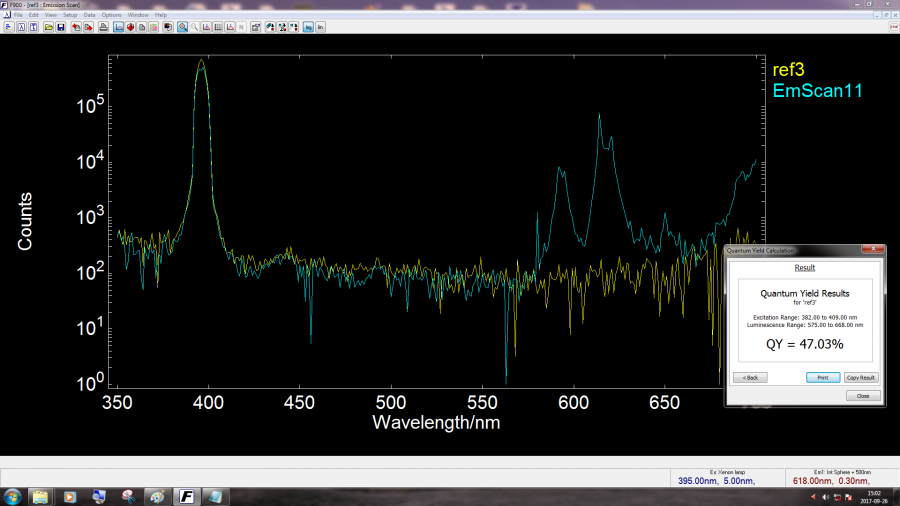Click the pink-green contour plot icon
The image size is (900, 506).
pos(154,27)
